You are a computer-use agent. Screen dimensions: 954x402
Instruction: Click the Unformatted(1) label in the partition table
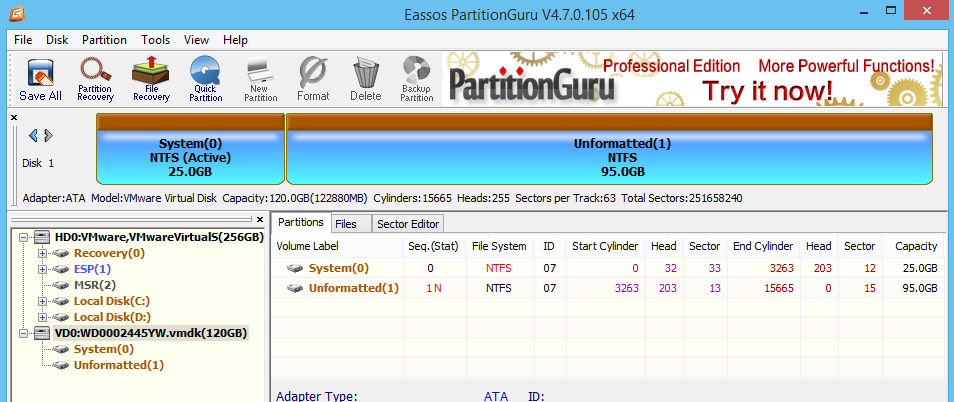(353, 288)
